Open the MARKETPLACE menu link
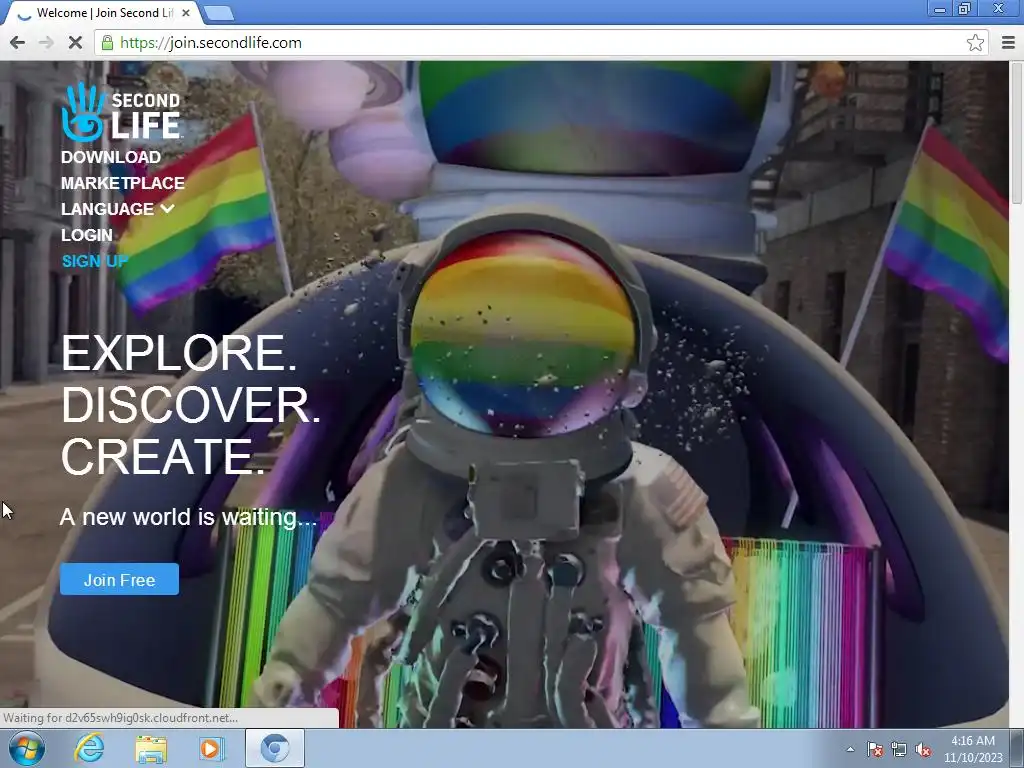 pos(123,183)
